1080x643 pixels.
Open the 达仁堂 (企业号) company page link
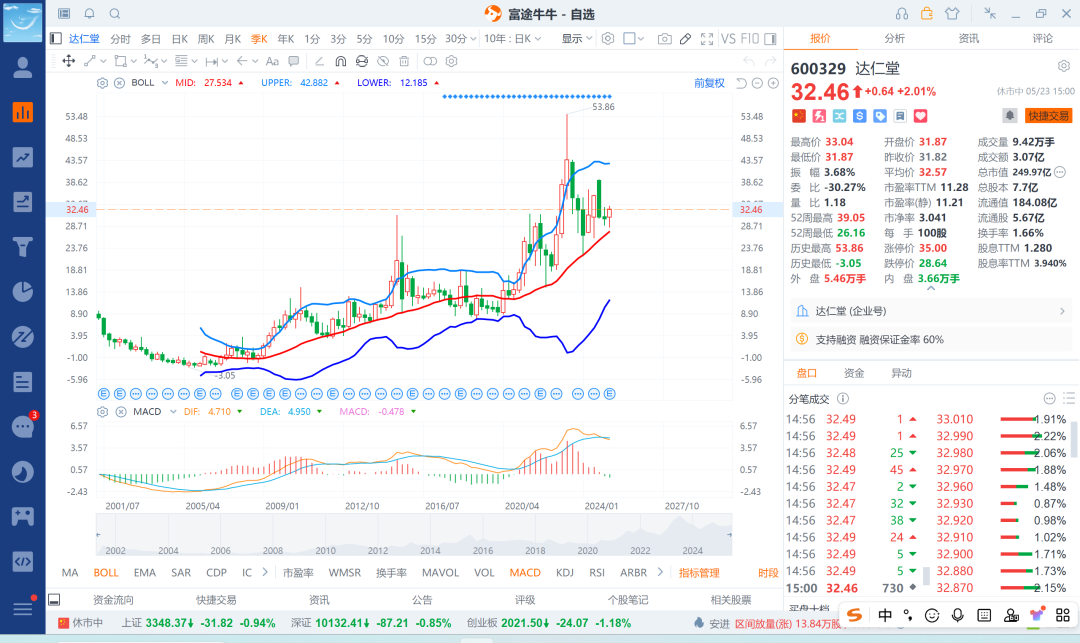(x=931, y=311)
